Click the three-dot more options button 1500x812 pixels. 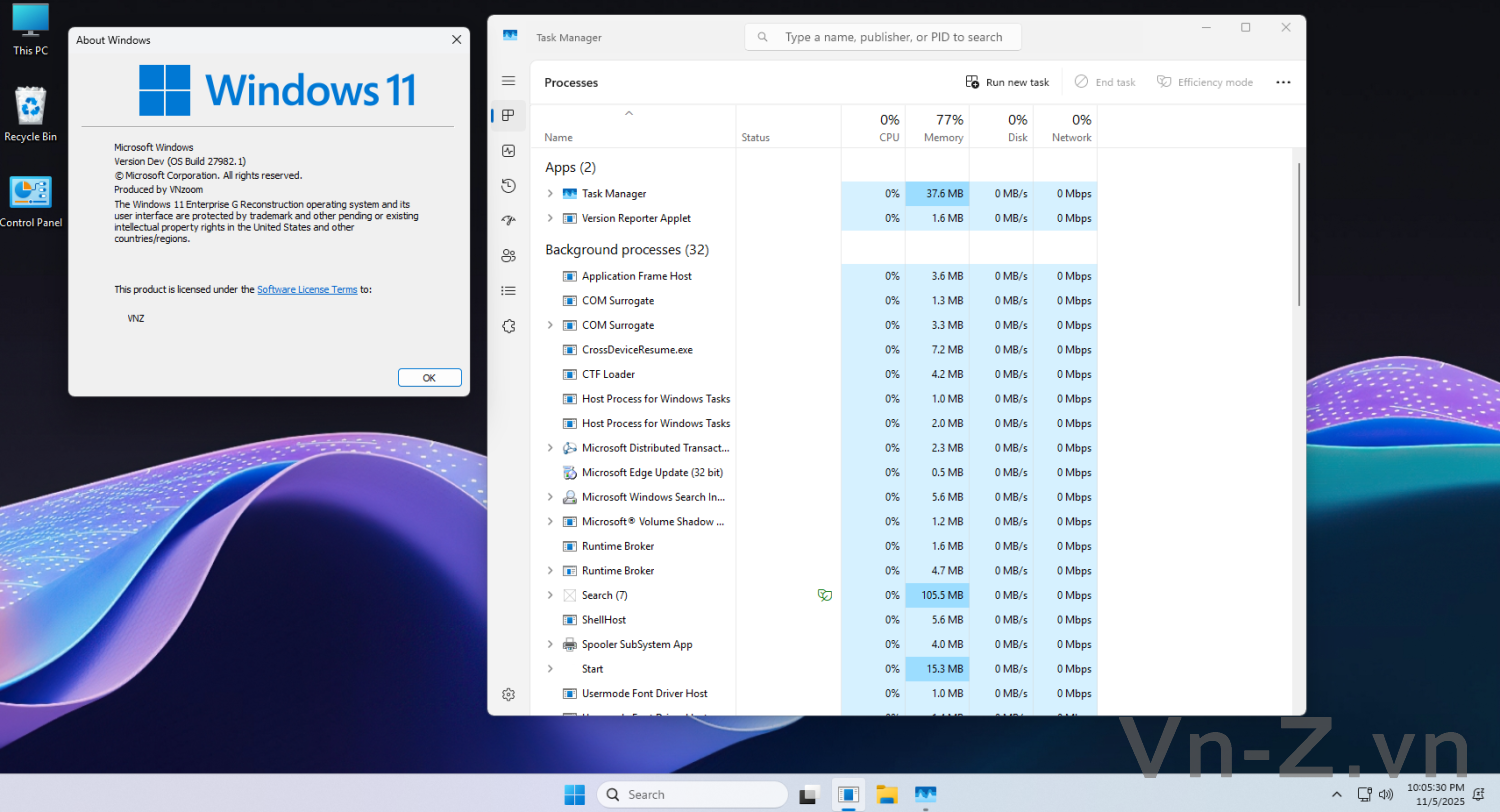coord(1283,82)
